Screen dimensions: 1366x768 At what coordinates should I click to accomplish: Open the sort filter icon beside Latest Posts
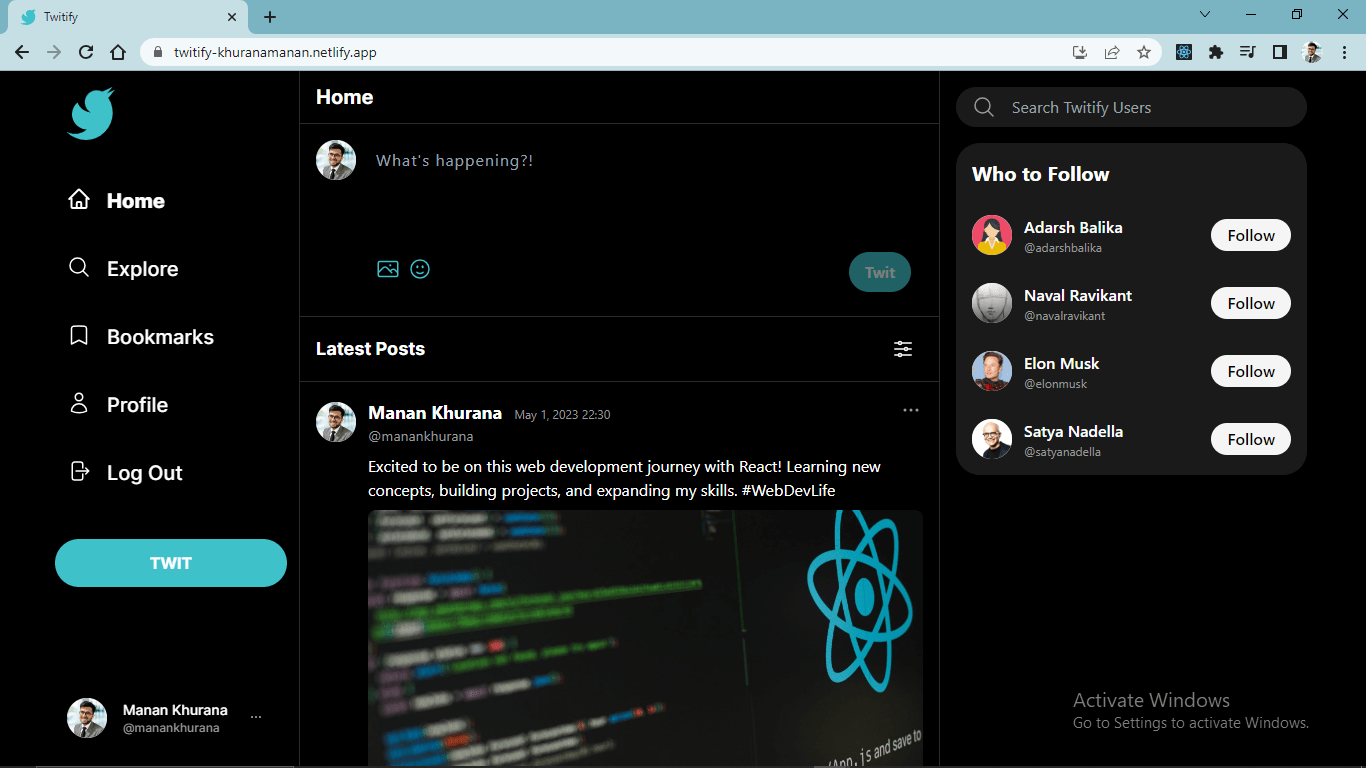pyautogui.click(x=903, y=349)
